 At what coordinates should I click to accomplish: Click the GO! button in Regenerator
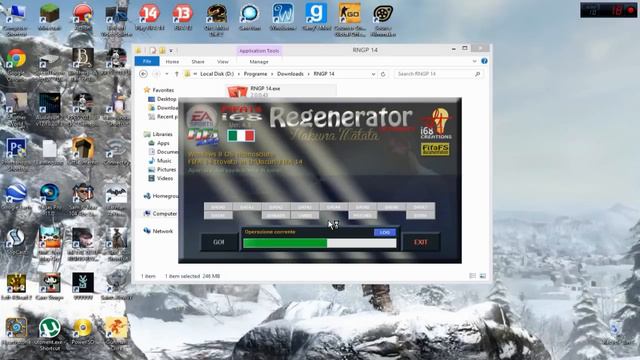219,242
